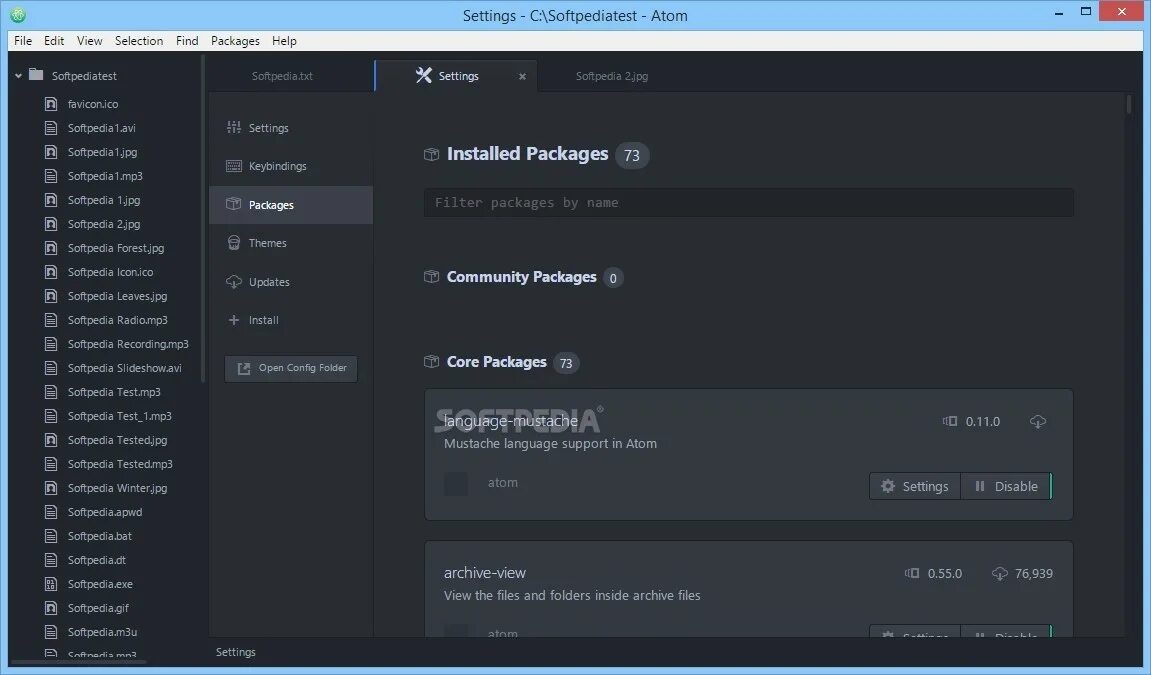Open Settings section in sidebar
This screenshot has height=675, width=1151.
(291, 128)
